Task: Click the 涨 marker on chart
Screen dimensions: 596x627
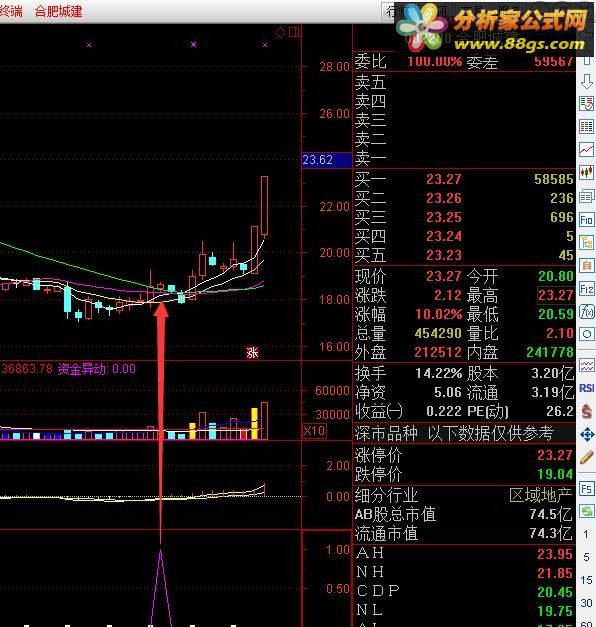Action: click(252, 353)
